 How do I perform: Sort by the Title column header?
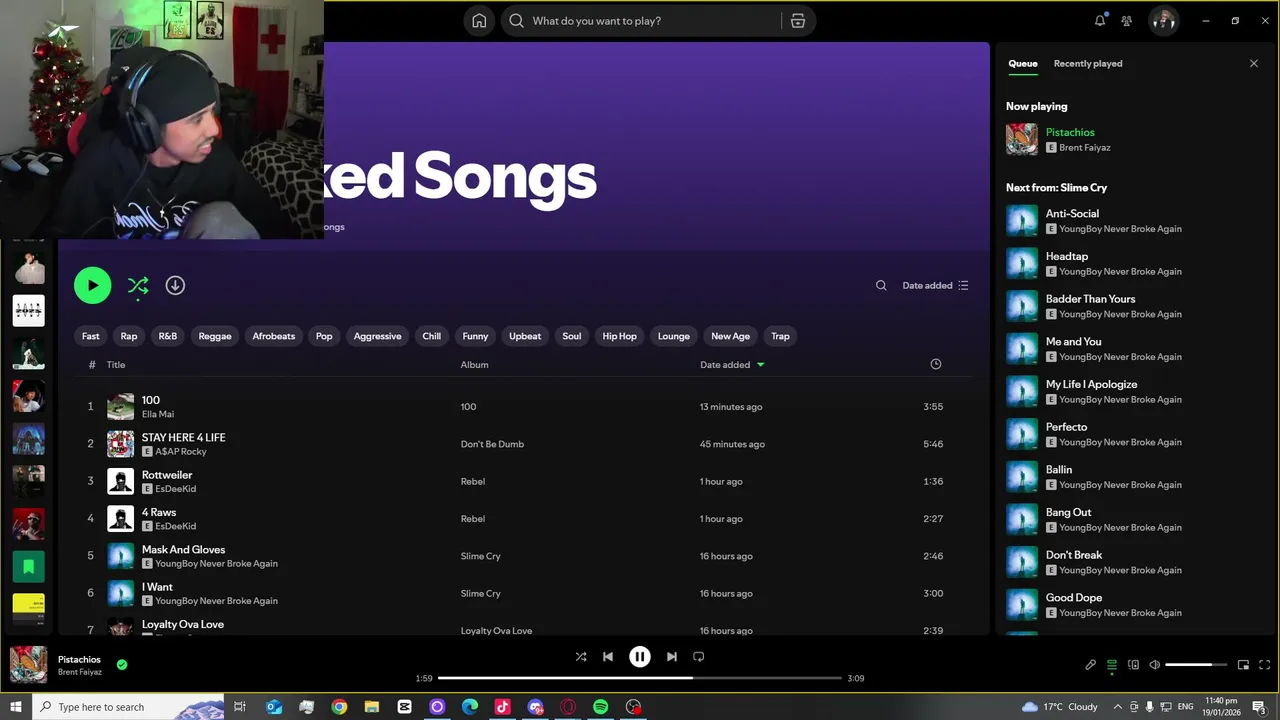click(x=116, y=365)
